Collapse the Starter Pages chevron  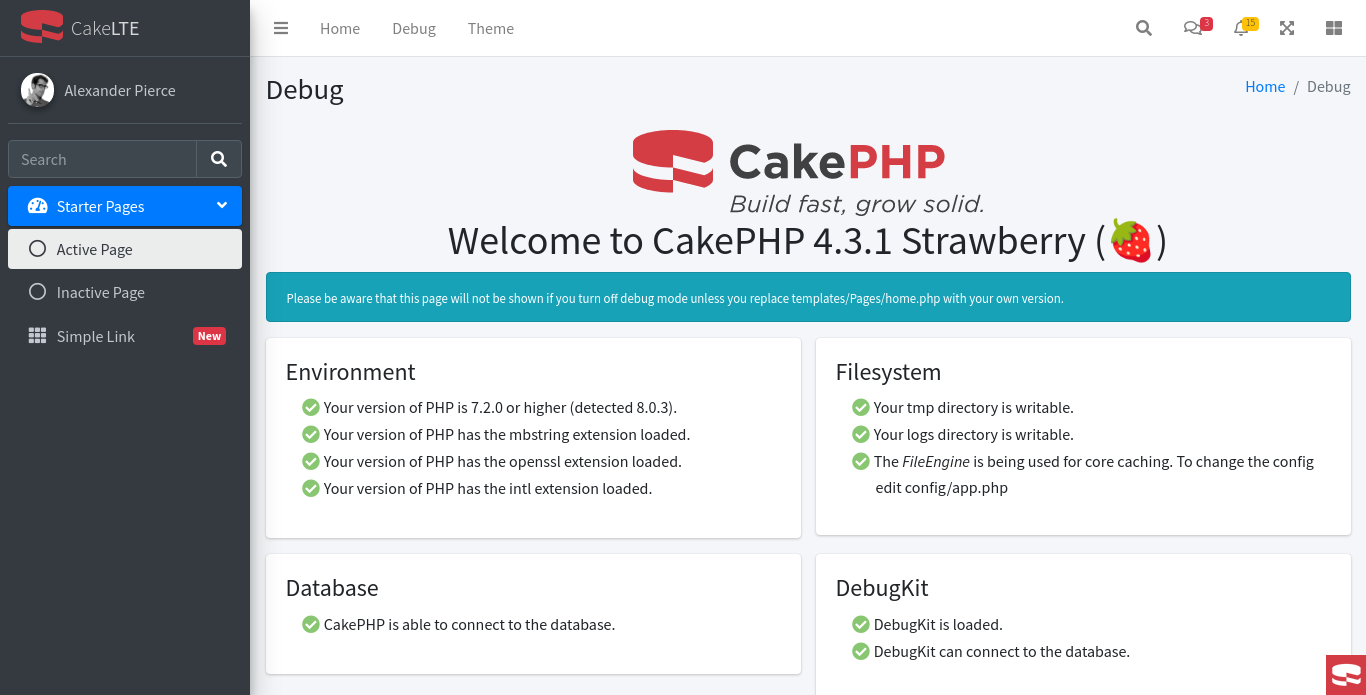tap(222, 205)
